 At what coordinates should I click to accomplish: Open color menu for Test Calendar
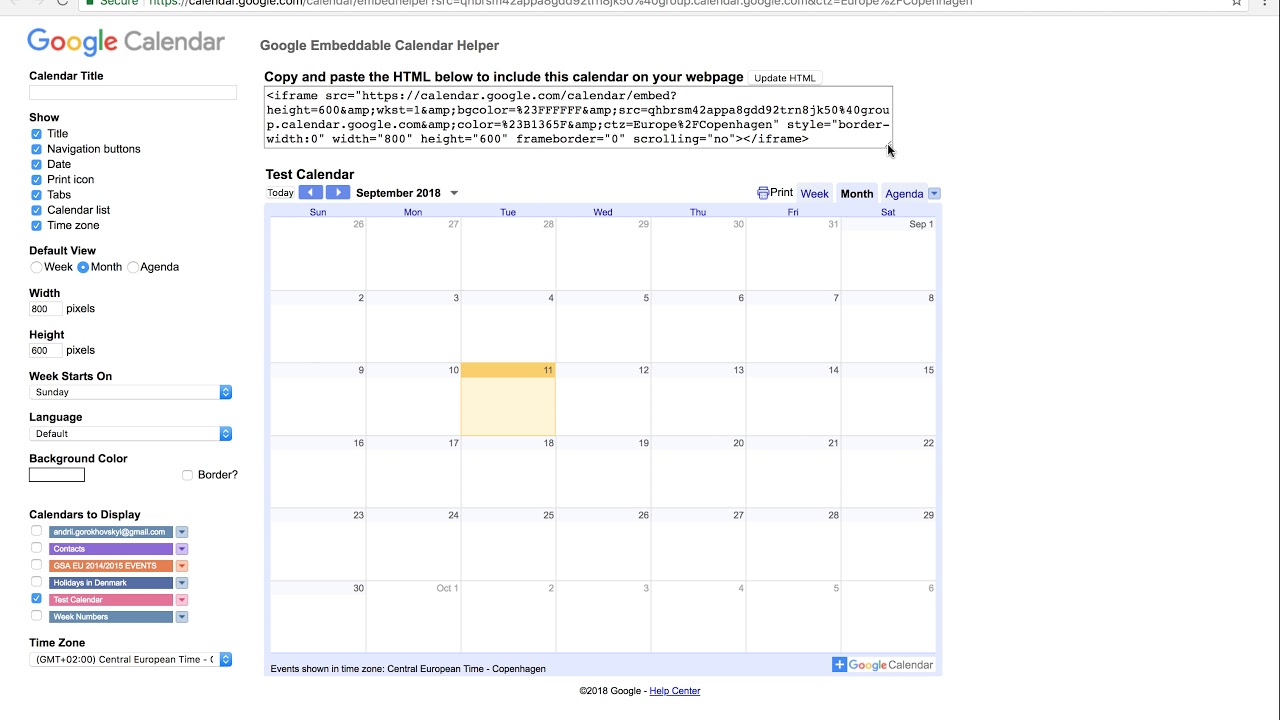pyautogui.click(x=182, y=600)
